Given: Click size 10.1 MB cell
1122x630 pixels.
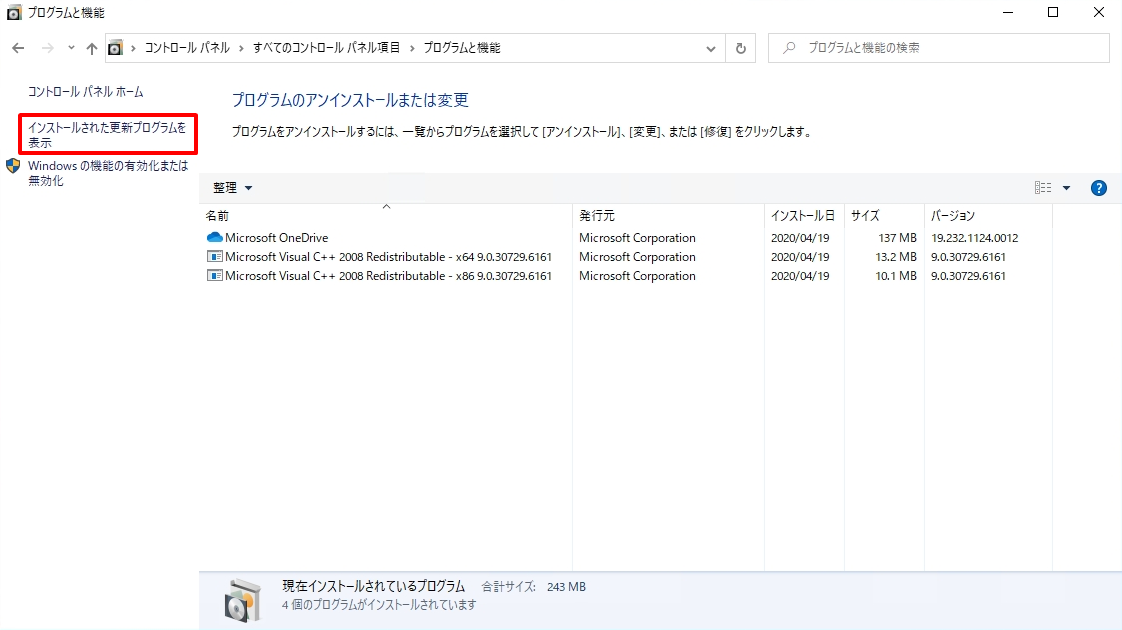Looking at the screenshot, I should pyautogui.click(x=895, y=276).
